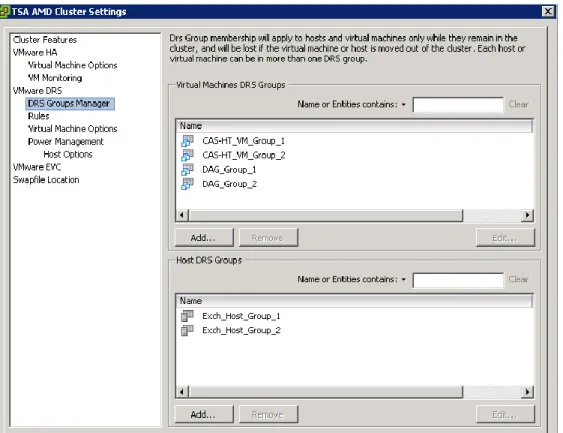This screenshot has height=433, width=563.
Task: Open Virtual Machine Options under VMware DRS
Action: (x=73, y=129)
